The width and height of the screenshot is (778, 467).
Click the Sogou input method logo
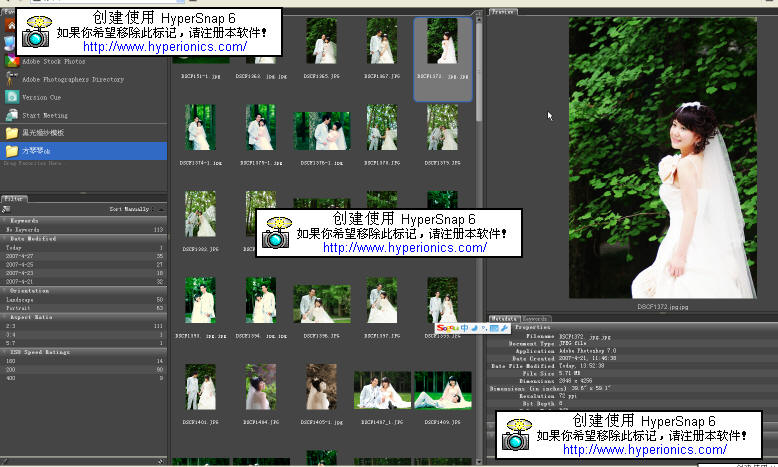448,328
